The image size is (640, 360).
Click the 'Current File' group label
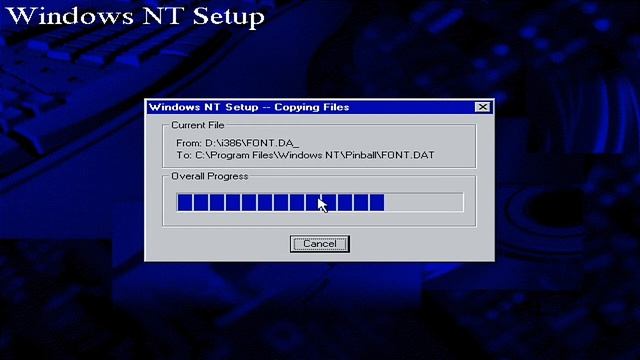198,125
